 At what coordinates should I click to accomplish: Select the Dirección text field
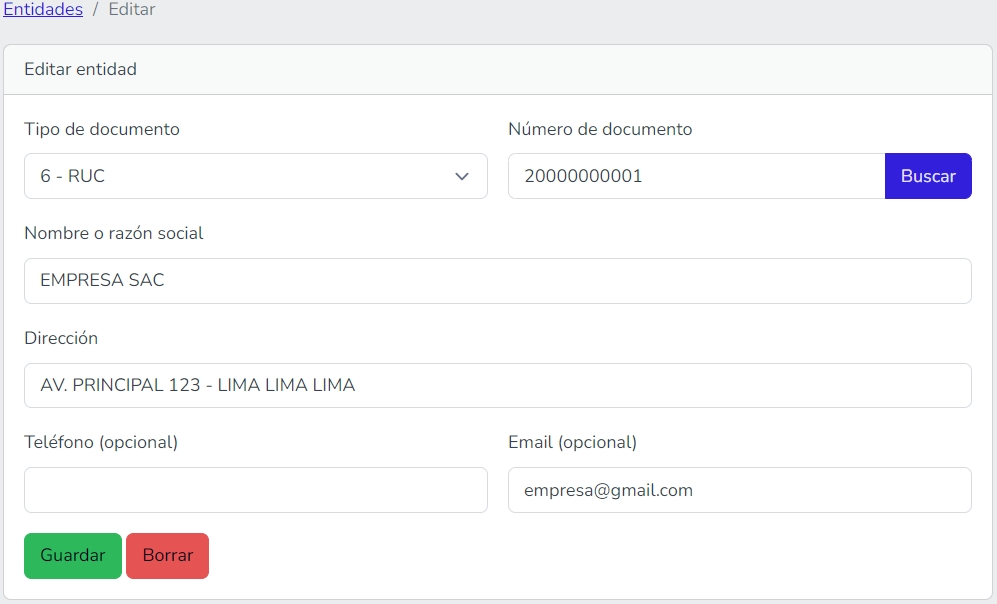497,385
